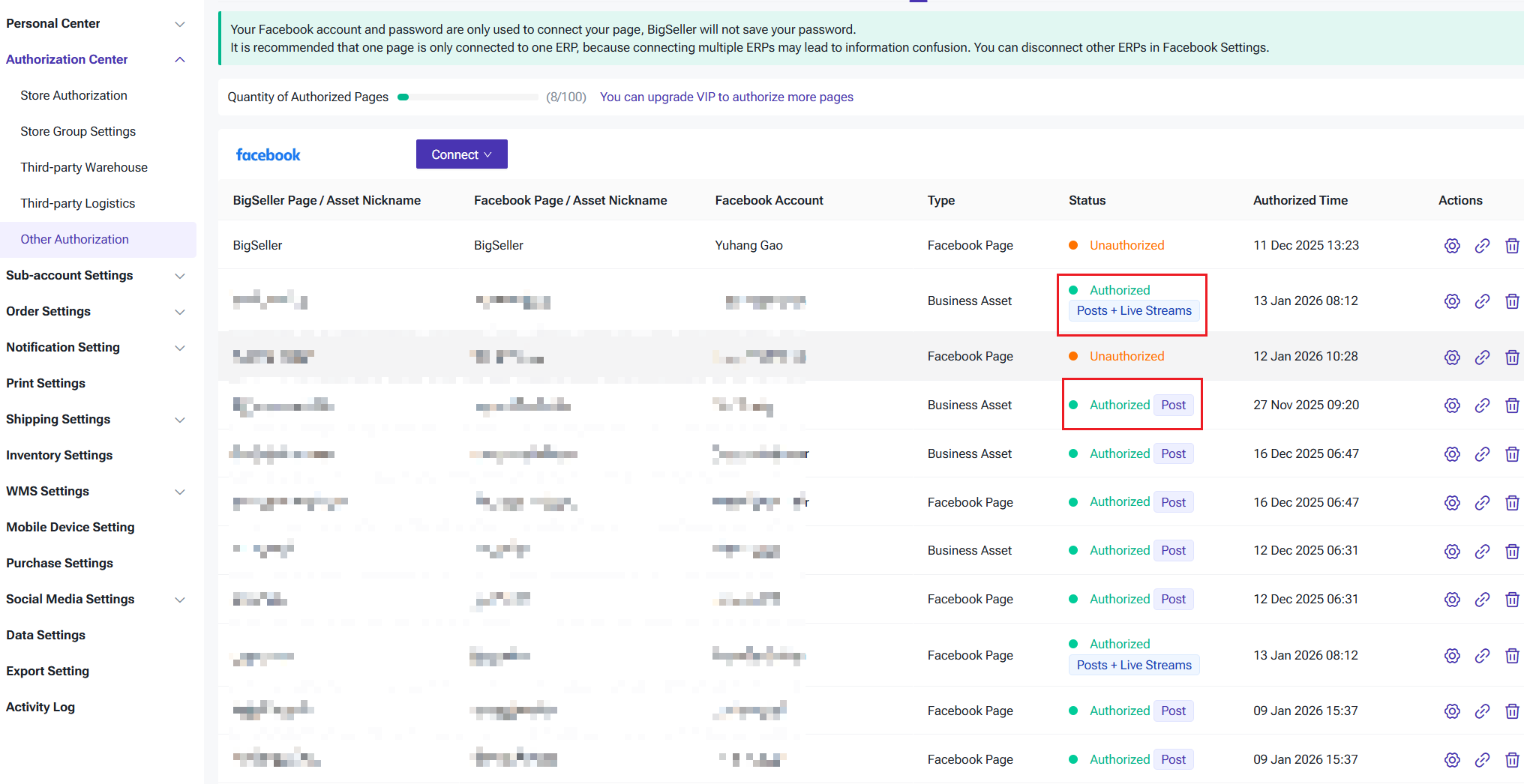Open the Connect dropdown button
This screenshot has height=784, width=1524.
[x=461, y=154]
